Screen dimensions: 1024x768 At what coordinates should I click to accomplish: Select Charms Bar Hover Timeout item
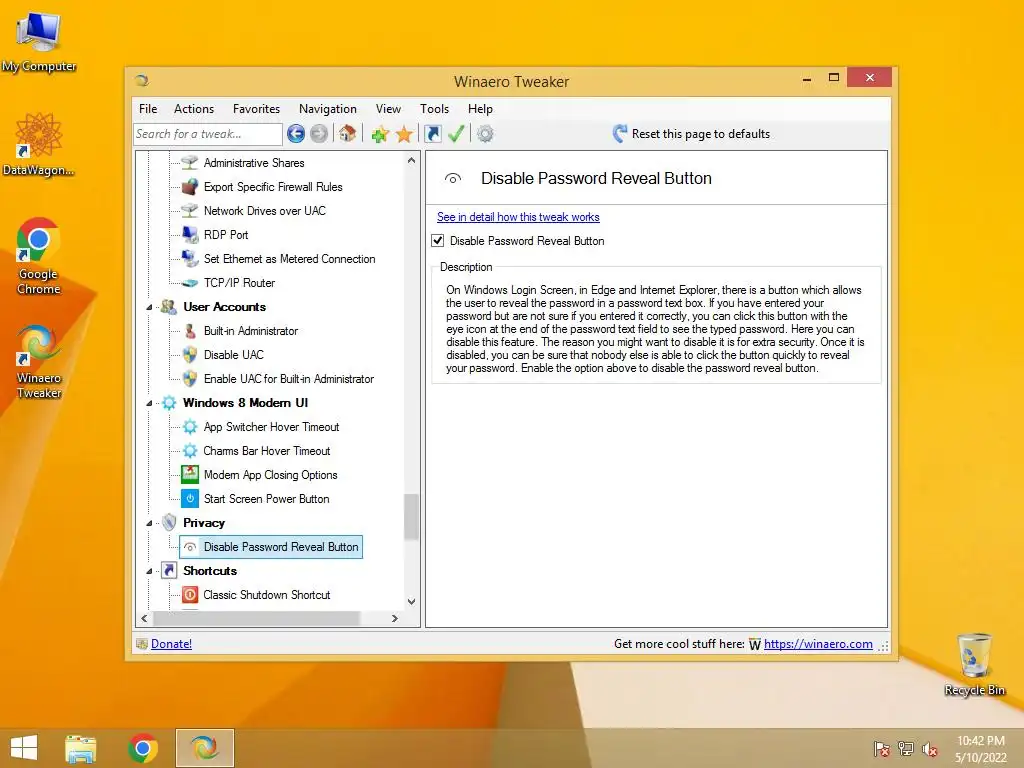[x=267, y=451]
